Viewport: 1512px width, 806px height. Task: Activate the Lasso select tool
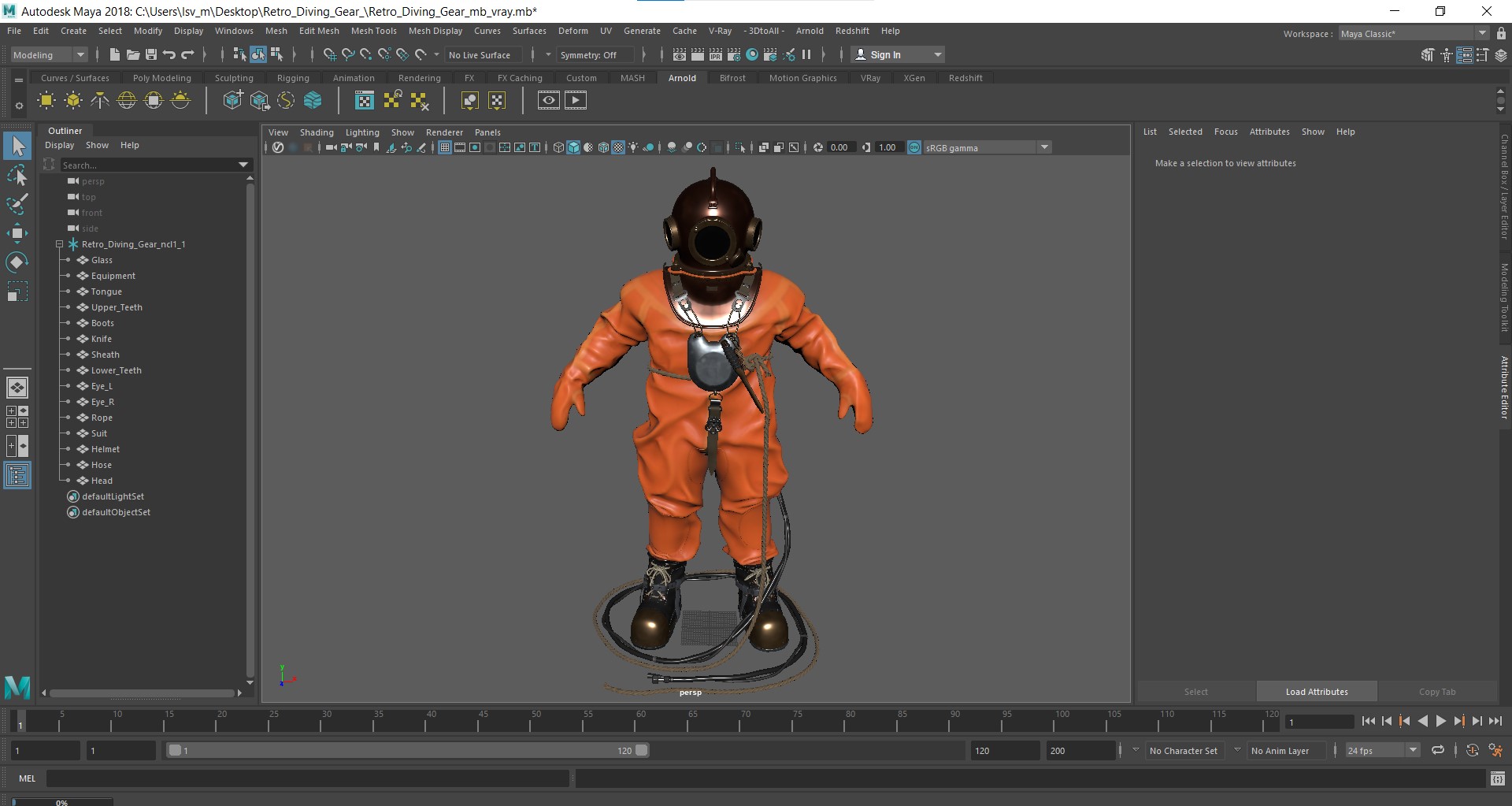coord(17,175)
